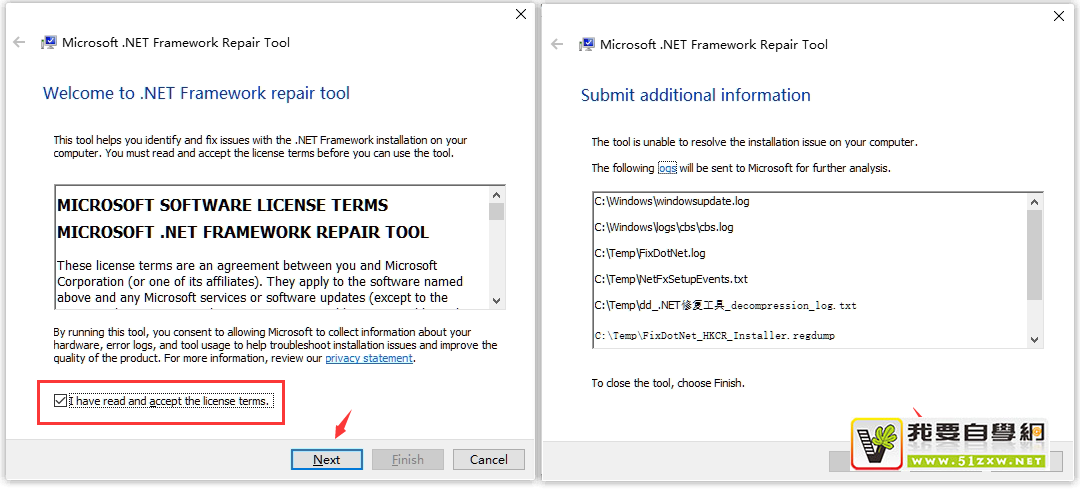The width and height of the screenshot is (1080, 491).
Task: Close the Submit additional information dialog
Action: (x=1059, y=16)
